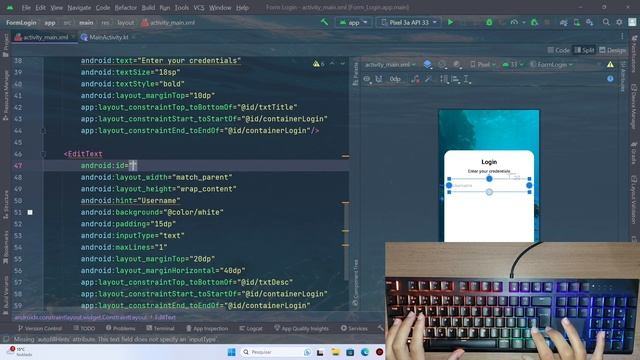The image size is (640, 360).
Task: Click design warning triangle icon
Action: point(610,64)
